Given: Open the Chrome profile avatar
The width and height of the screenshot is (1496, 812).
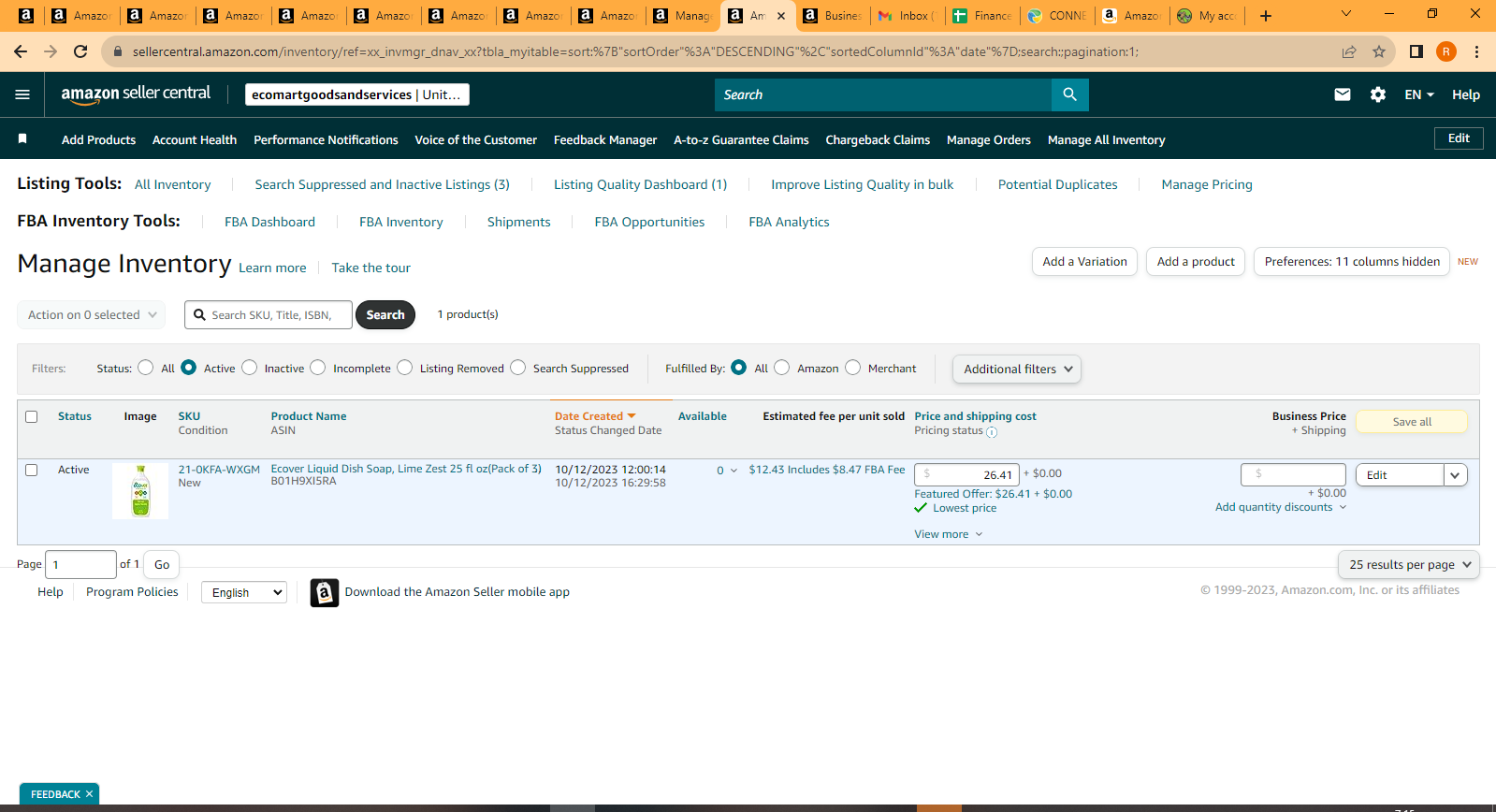Looking at the screenshot, I should (1446, 51).
